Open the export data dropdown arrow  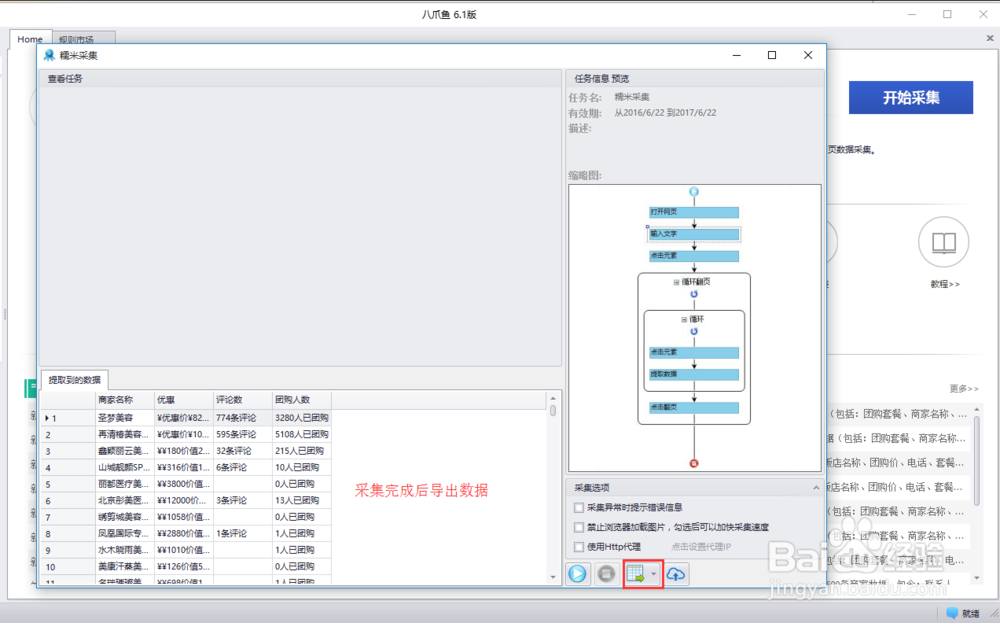pos(653,575)
